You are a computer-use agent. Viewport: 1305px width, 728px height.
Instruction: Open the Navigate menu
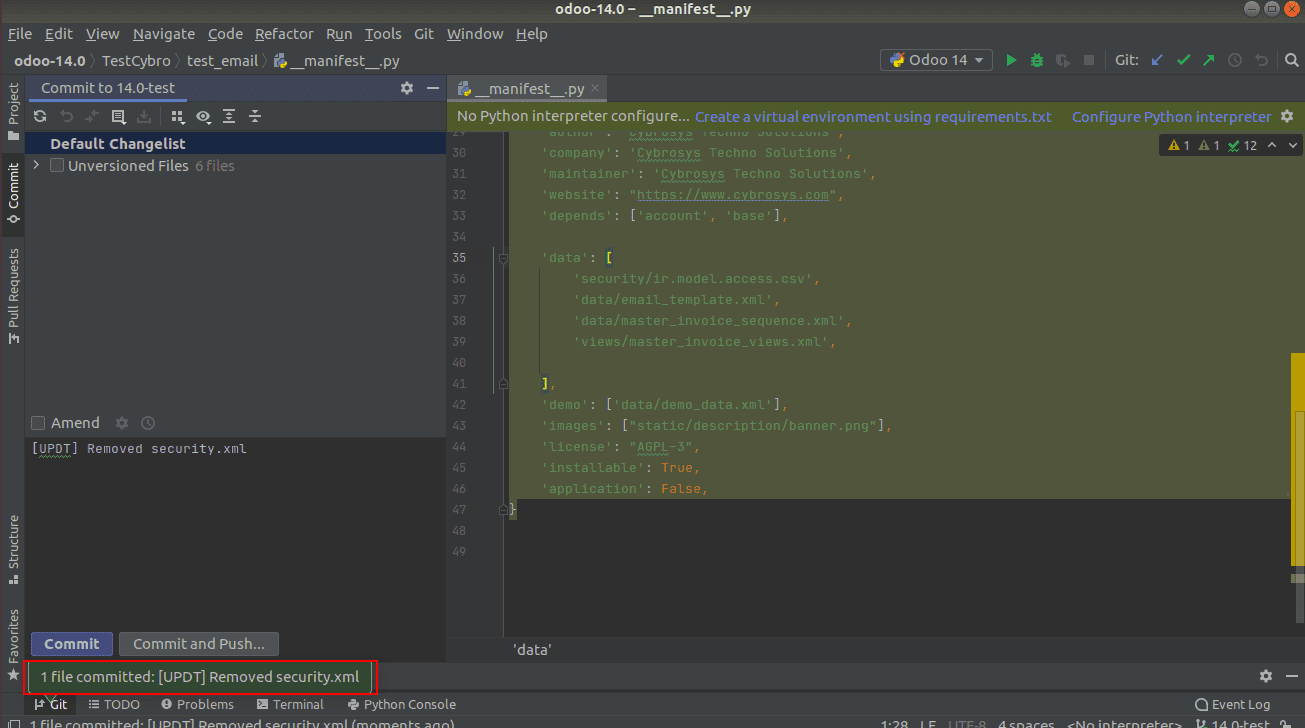(x=164, y=34)
